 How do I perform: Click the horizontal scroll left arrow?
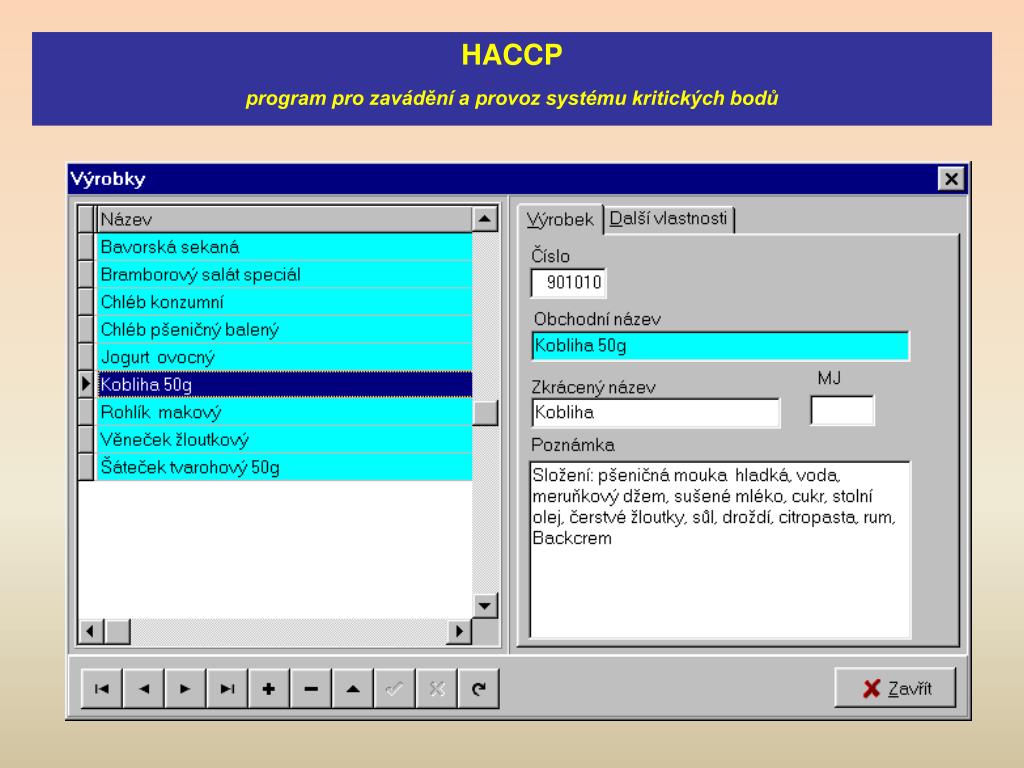coord(91,631)
